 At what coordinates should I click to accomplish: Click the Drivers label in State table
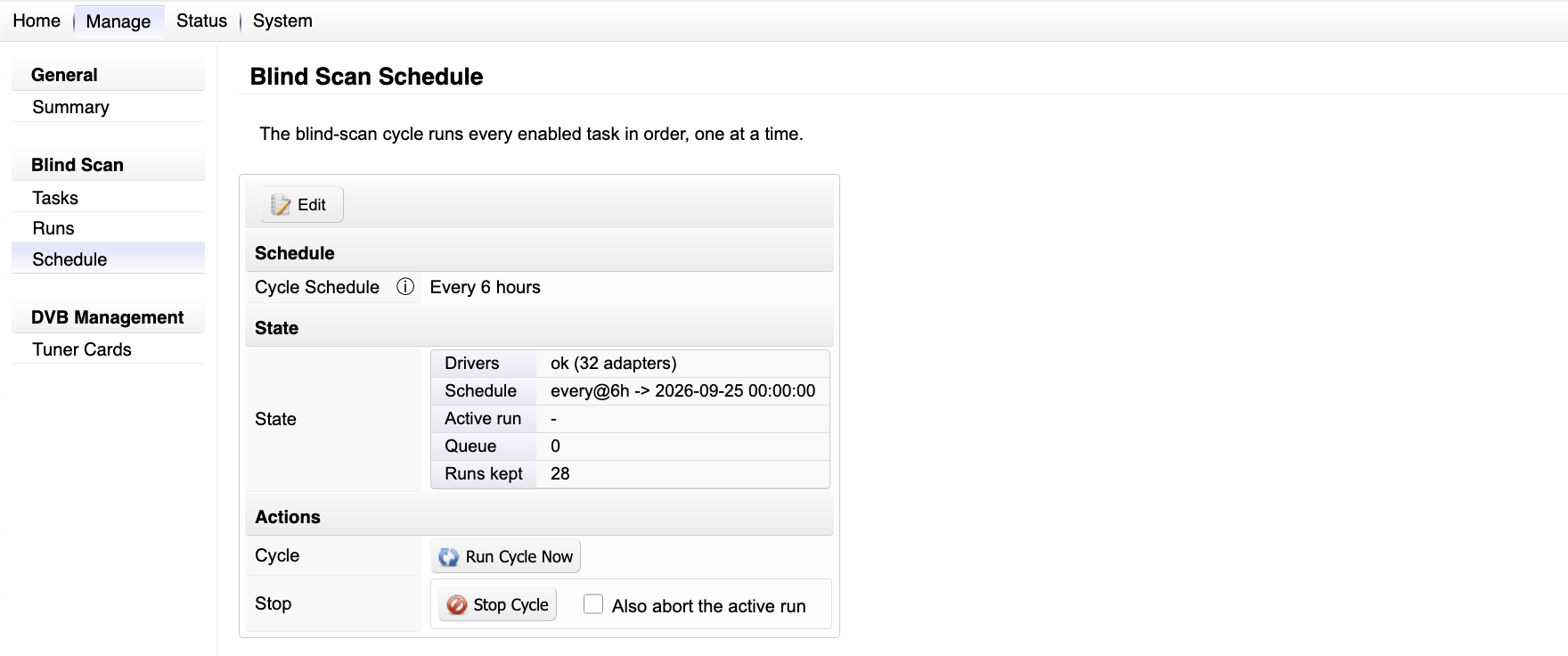[472, 363]
